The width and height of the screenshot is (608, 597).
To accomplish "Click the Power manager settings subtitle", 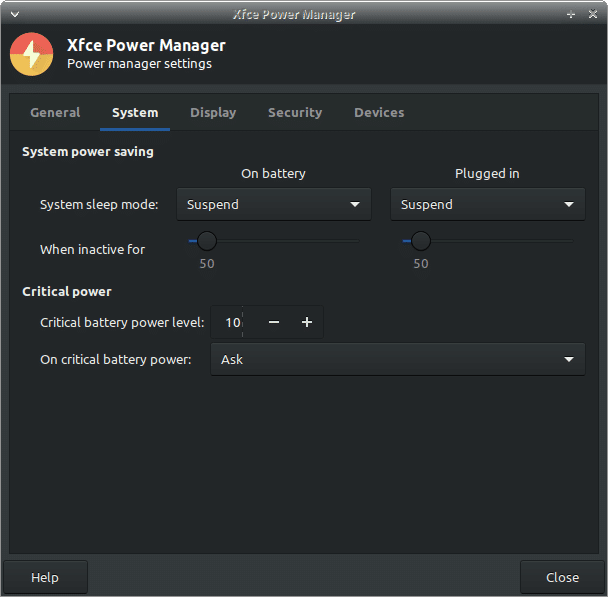I will tap(140, 64).
